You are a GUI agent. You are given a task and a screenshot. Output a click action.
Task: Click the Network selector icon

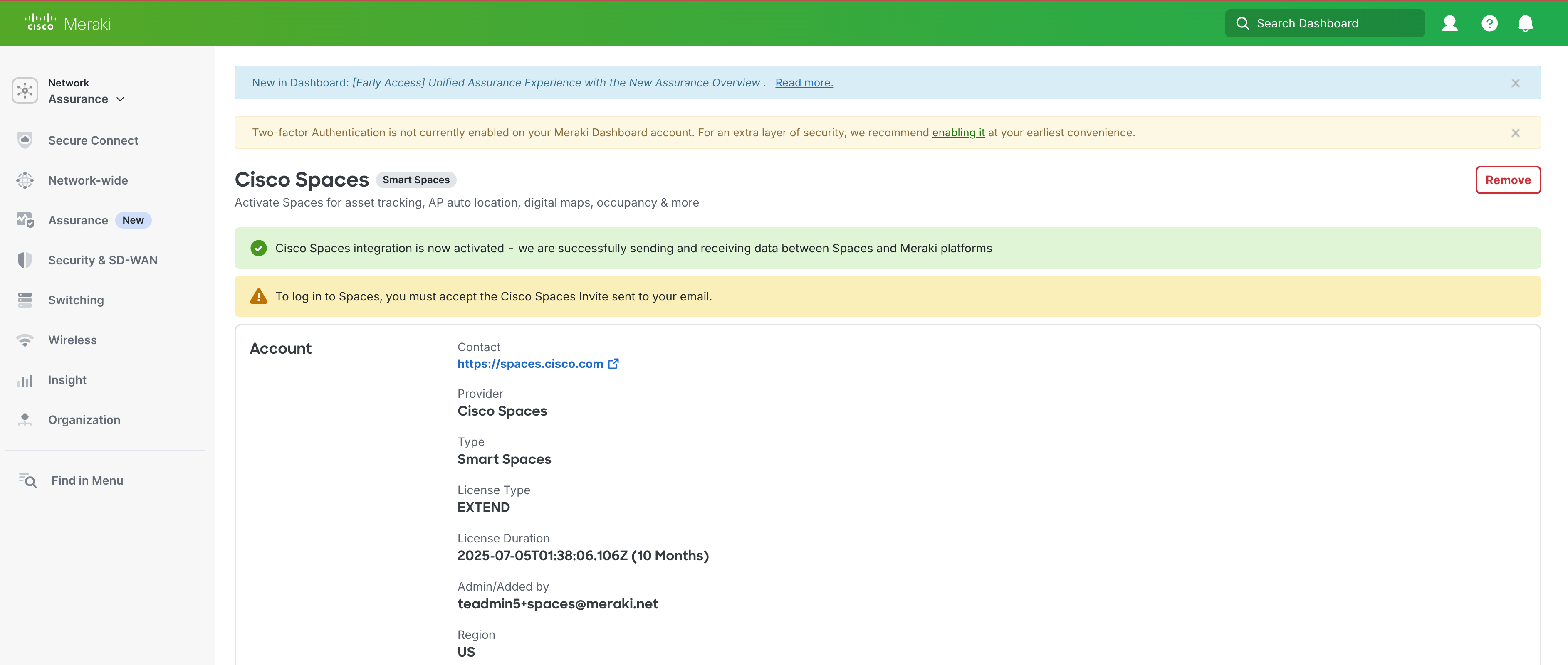point(25,91)
